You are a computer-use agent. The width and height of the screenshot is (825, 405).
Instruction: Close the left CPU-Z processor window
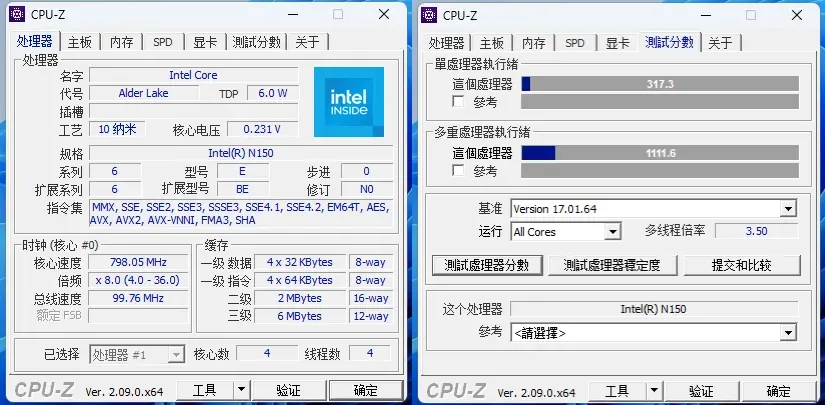click(384, 15)
